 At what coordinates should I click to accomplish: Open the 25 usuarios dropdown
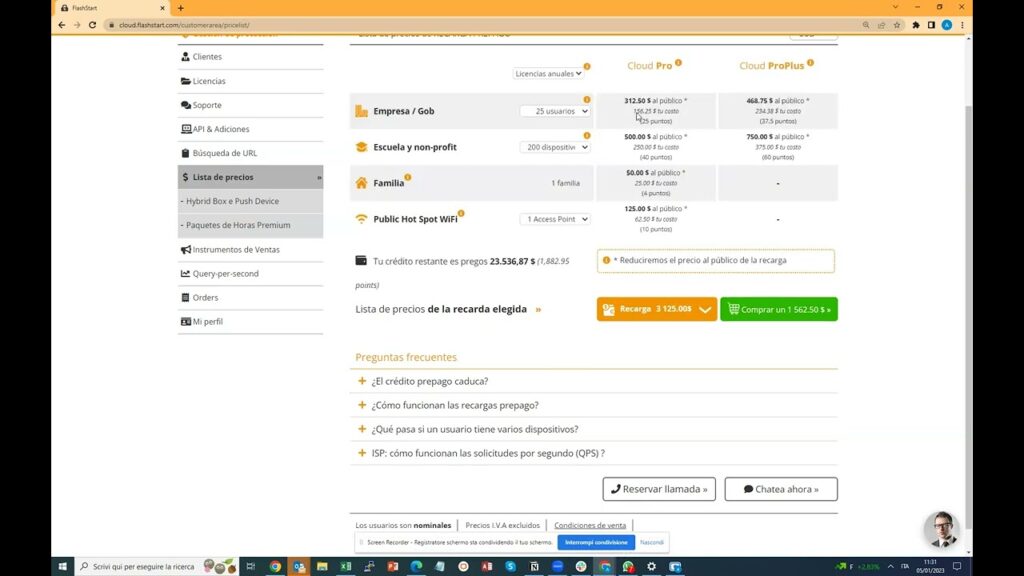click(555, 111)
